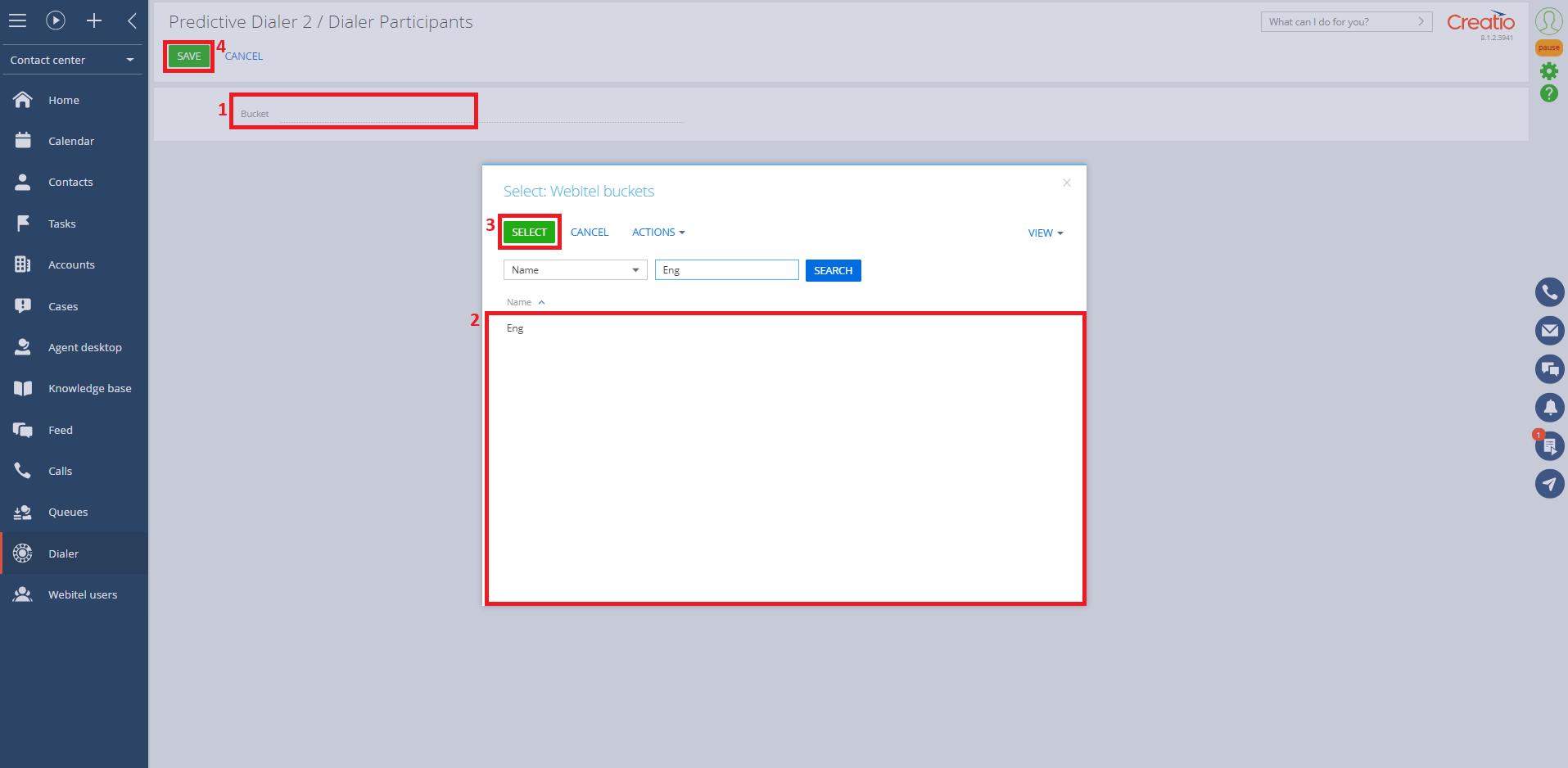Open the system designer gear icon
The height and width of the screenshot is (768, 1568).
[1549, 71]
